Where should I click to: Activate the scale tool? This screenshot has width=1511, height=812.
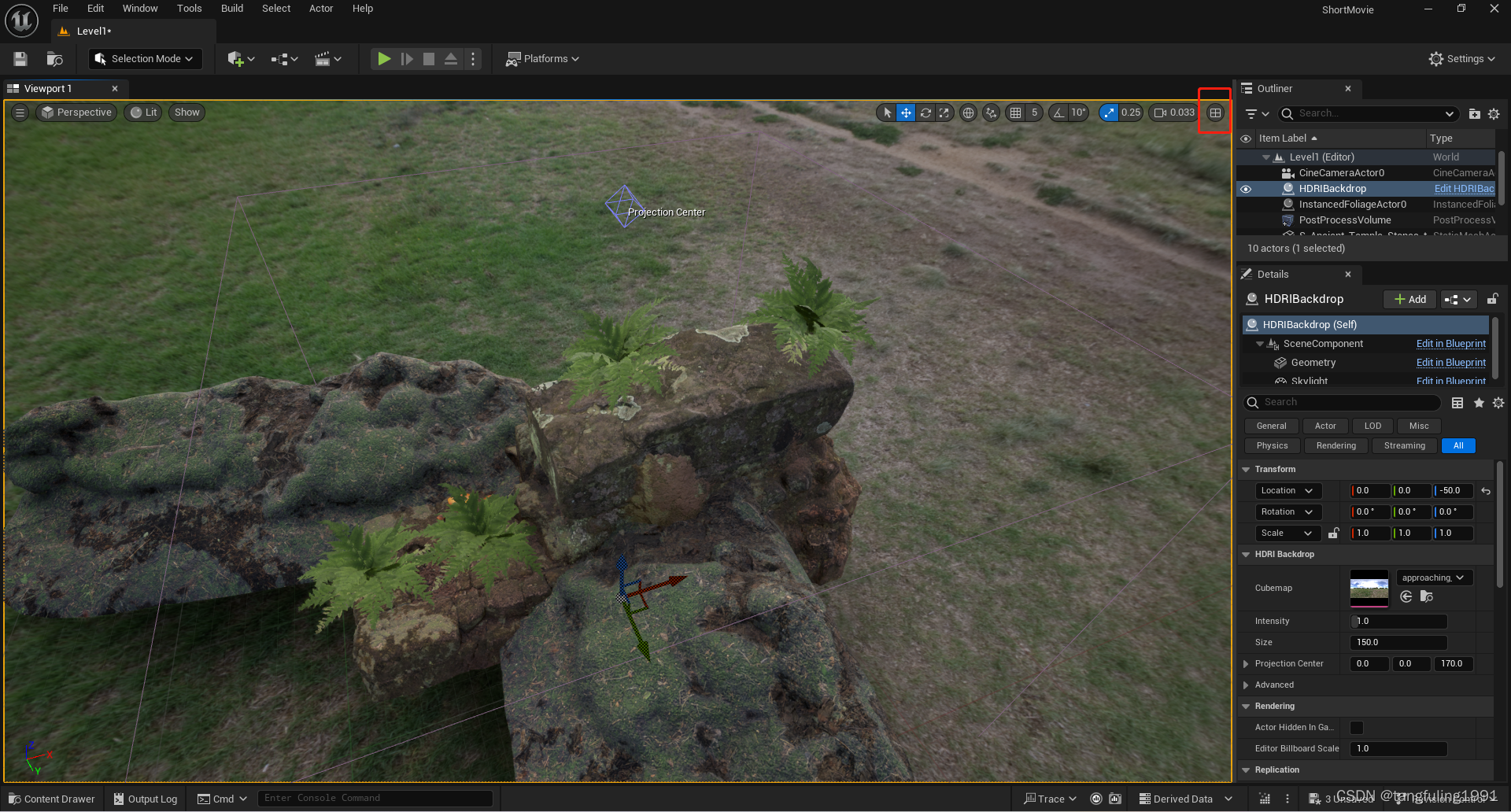[944, 113]
